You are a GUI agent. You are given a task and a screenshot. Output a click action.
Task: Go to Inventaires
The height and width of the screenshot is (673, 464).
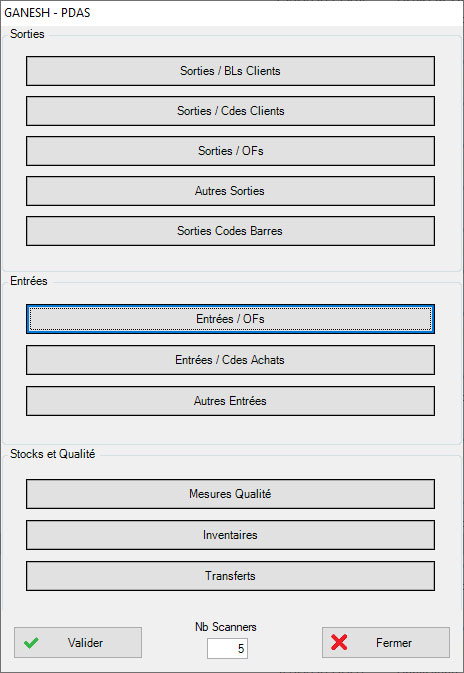coord(230,535)
